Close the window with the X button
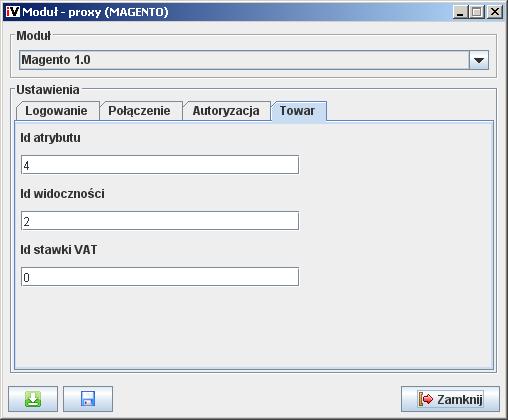 495,12
